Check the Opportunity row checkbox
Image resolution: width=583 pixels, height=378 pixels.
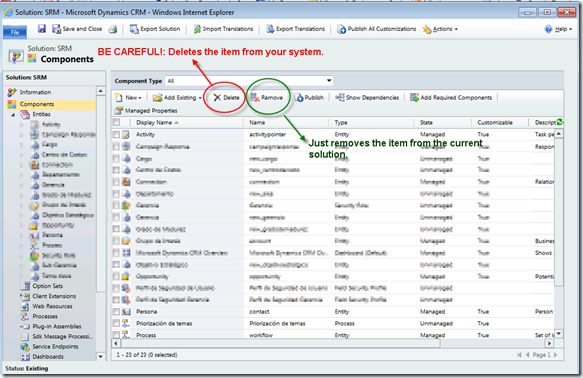point(116,276)
